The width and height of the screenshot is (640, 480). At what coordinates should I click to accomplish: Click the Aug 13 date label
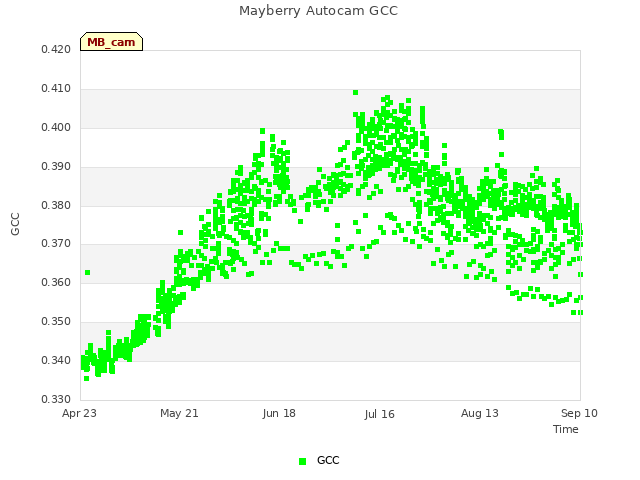click(480, 413)
